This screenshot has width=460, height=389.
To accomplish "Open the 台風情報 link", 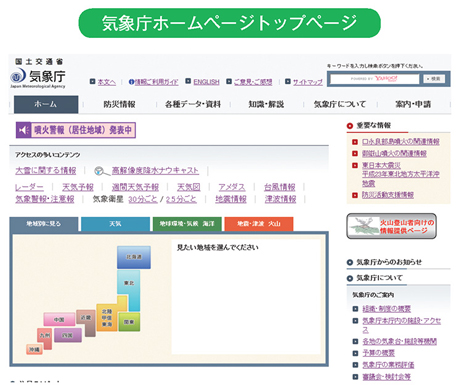I will click(x=280, y=187).
